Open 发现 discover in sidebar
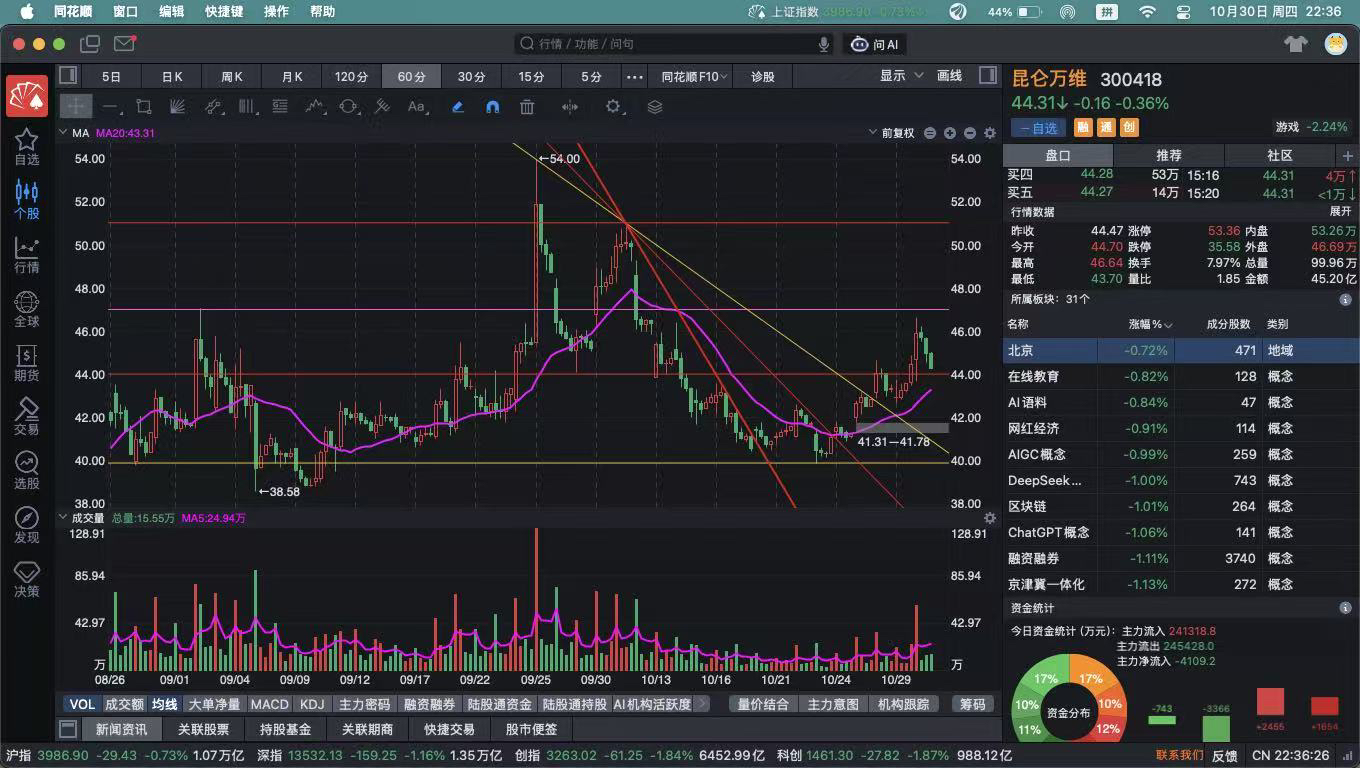The image size is (1360, 768). click(x=27, y=525)
